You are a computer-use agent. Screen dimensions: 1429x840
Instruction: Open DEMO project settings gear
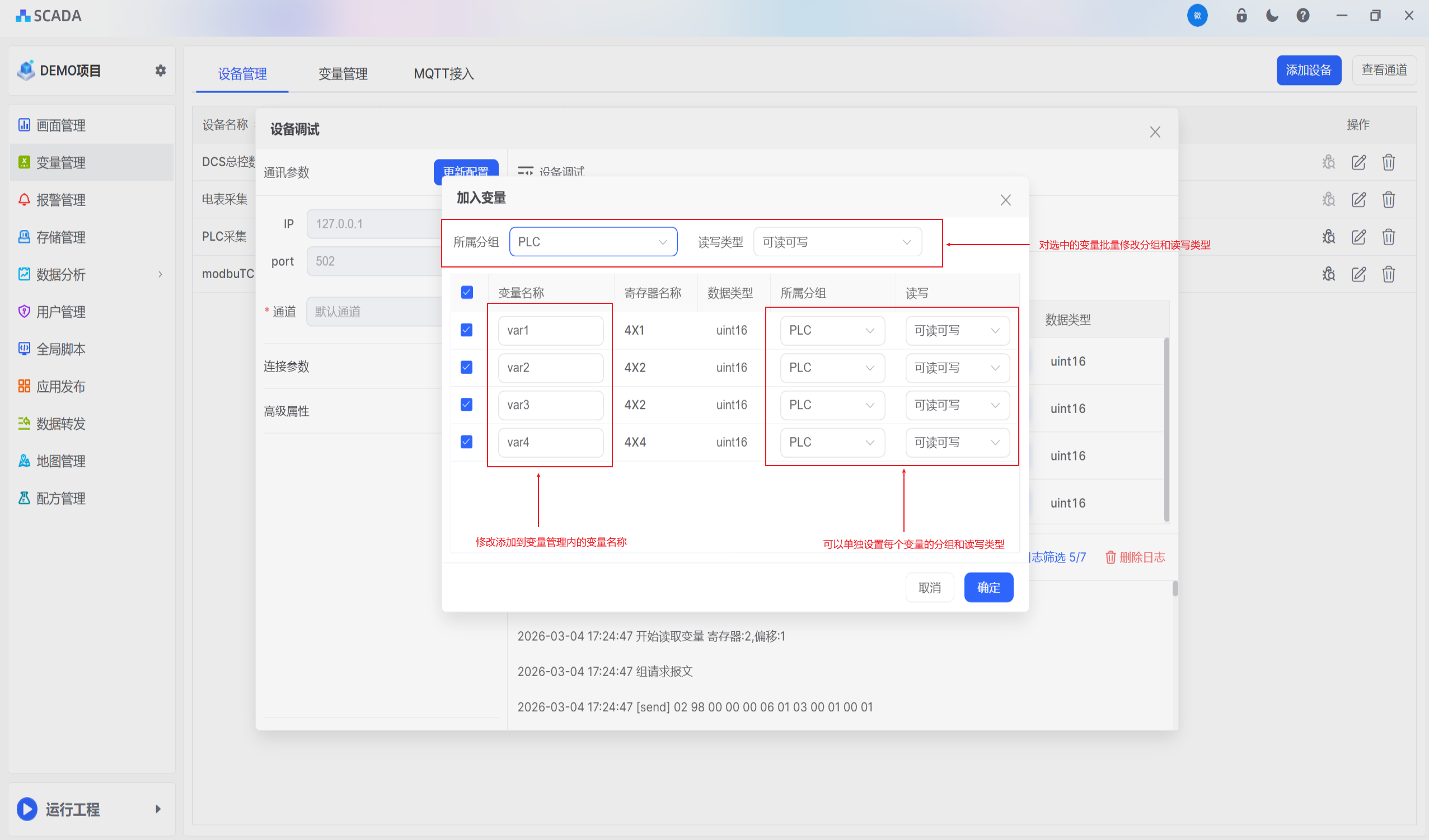click(161, 71)
